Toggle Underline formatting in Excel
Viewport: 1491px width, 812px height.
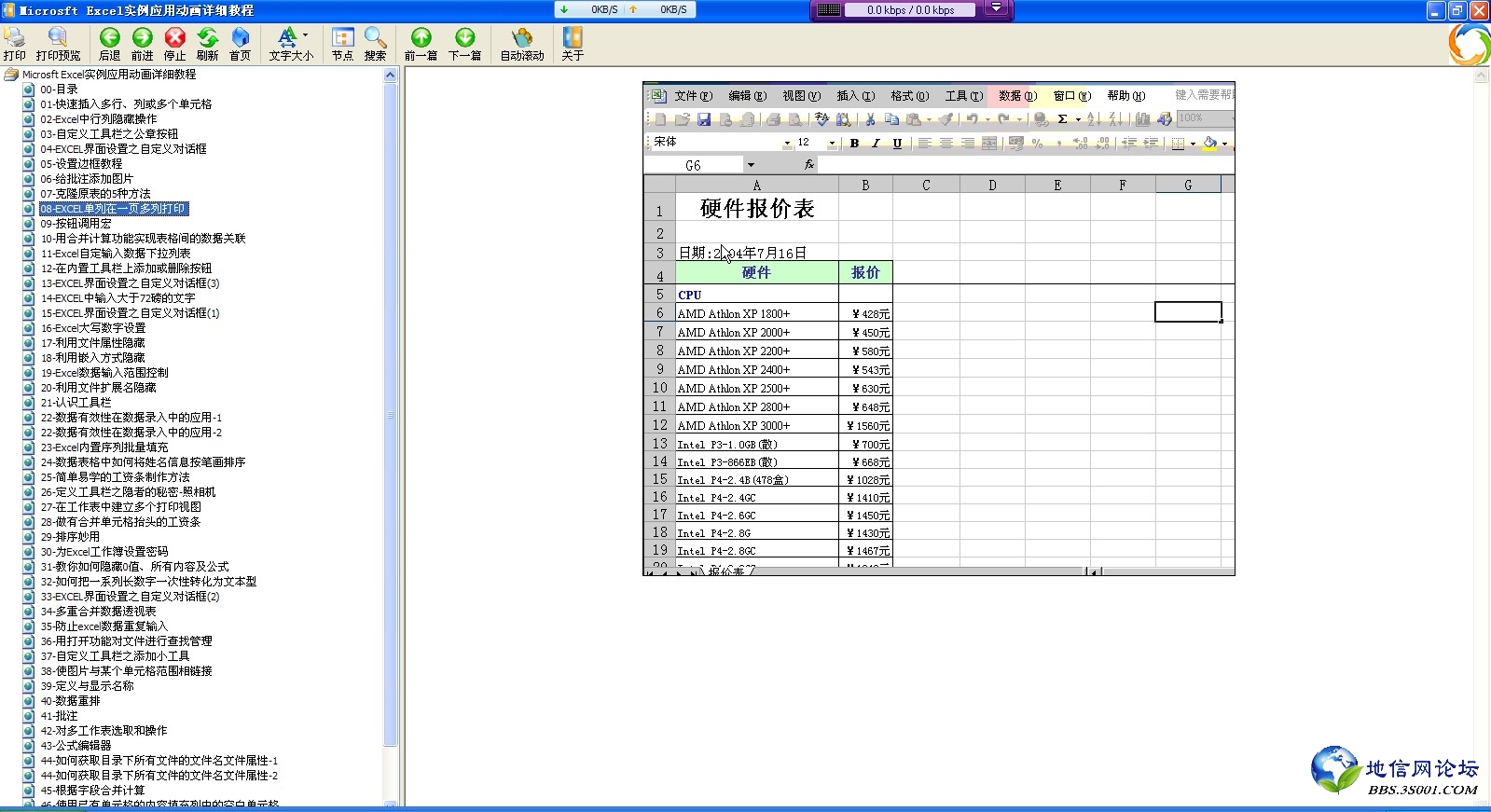pyautogui.click(x=897, y=143)
